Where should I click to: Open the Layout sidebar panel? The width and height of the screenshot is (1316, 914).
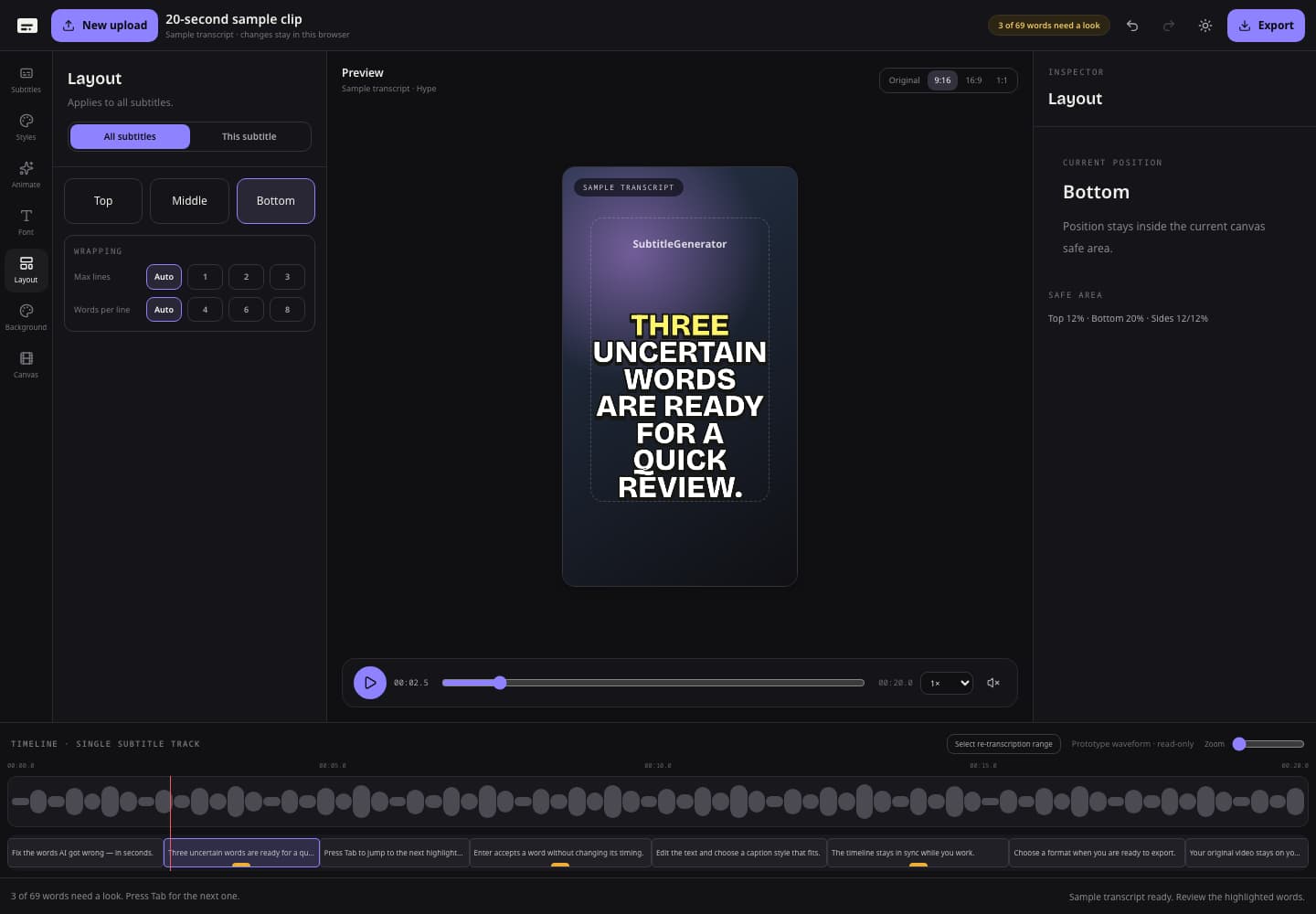pos(26,270)
